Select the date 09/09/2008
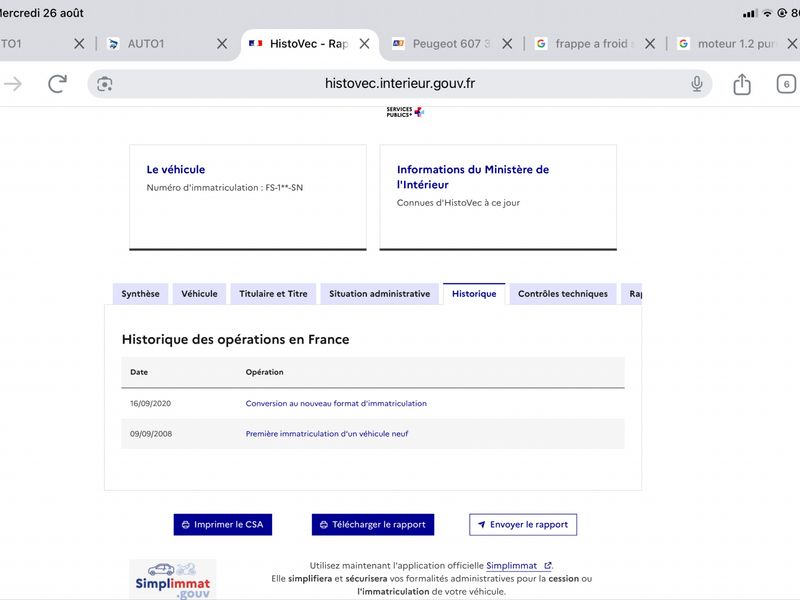Viewport: 800px width, 600px height. click(151, 434)
